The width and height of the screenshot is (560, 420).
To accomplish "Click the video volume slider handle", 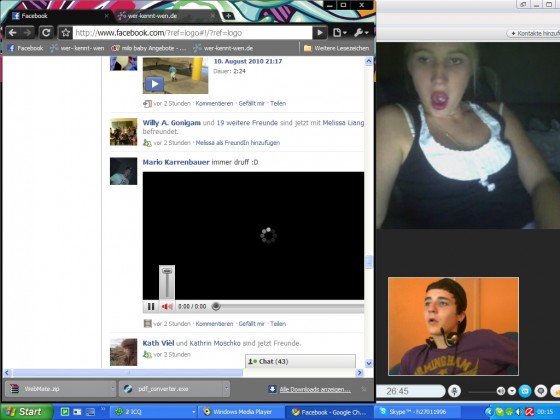I will (167, 271).
